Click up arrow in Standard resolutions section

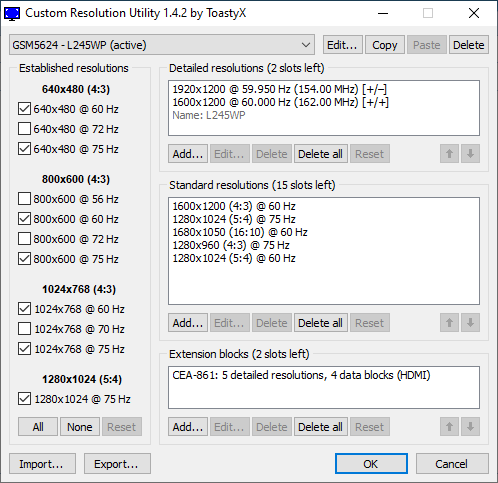449,323
